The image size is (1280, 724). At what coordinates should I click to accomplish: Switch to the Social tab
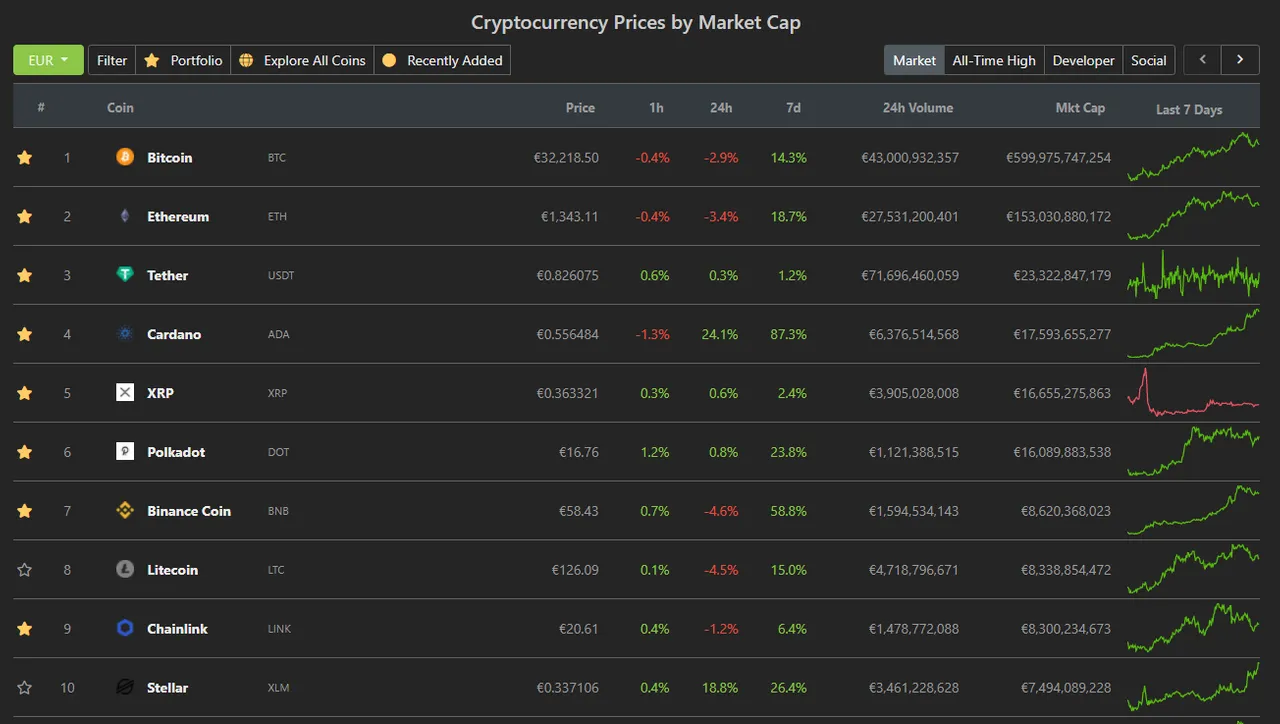click(x=1148, y=60)
